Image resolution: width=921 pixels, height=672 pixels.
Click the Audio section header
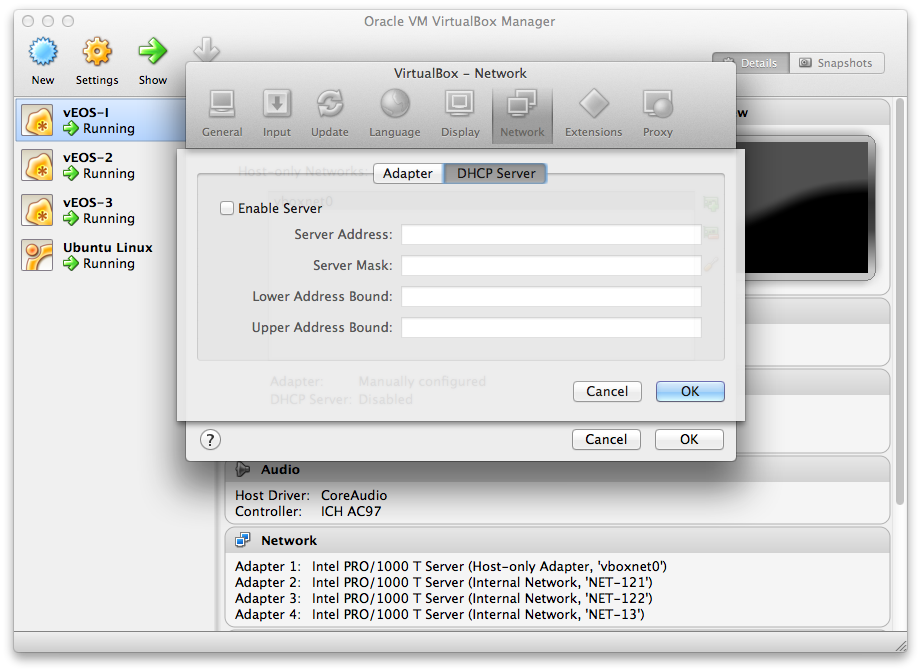557,469
